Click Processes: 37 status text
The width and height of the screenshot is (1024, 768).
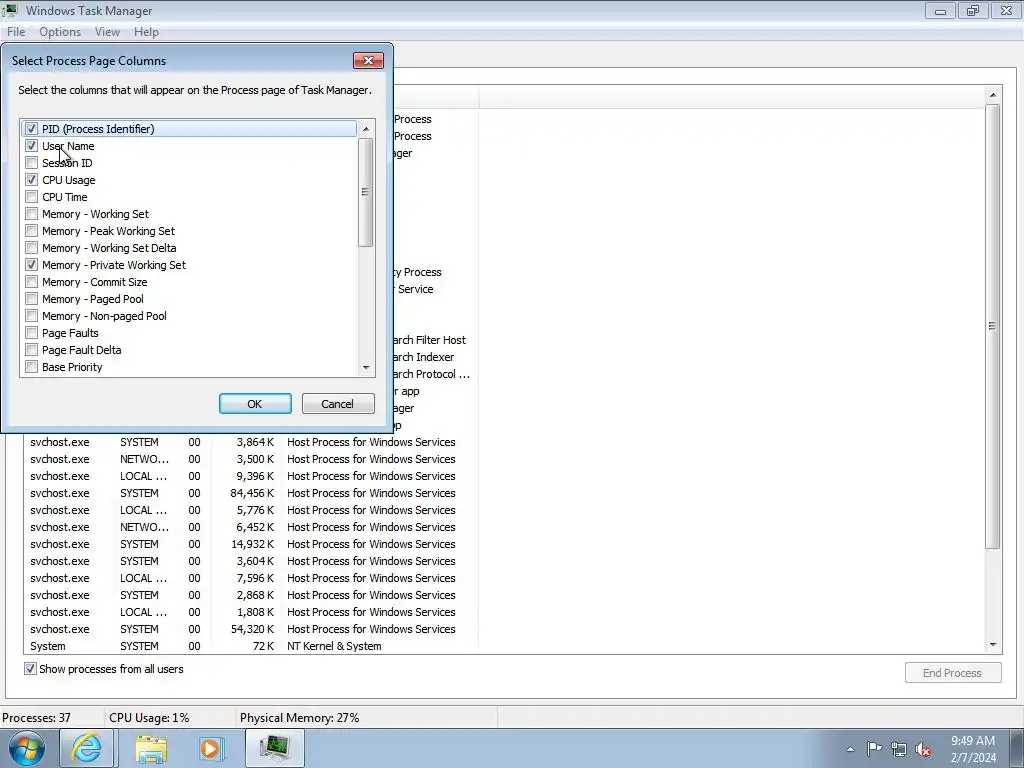[37, 718]
